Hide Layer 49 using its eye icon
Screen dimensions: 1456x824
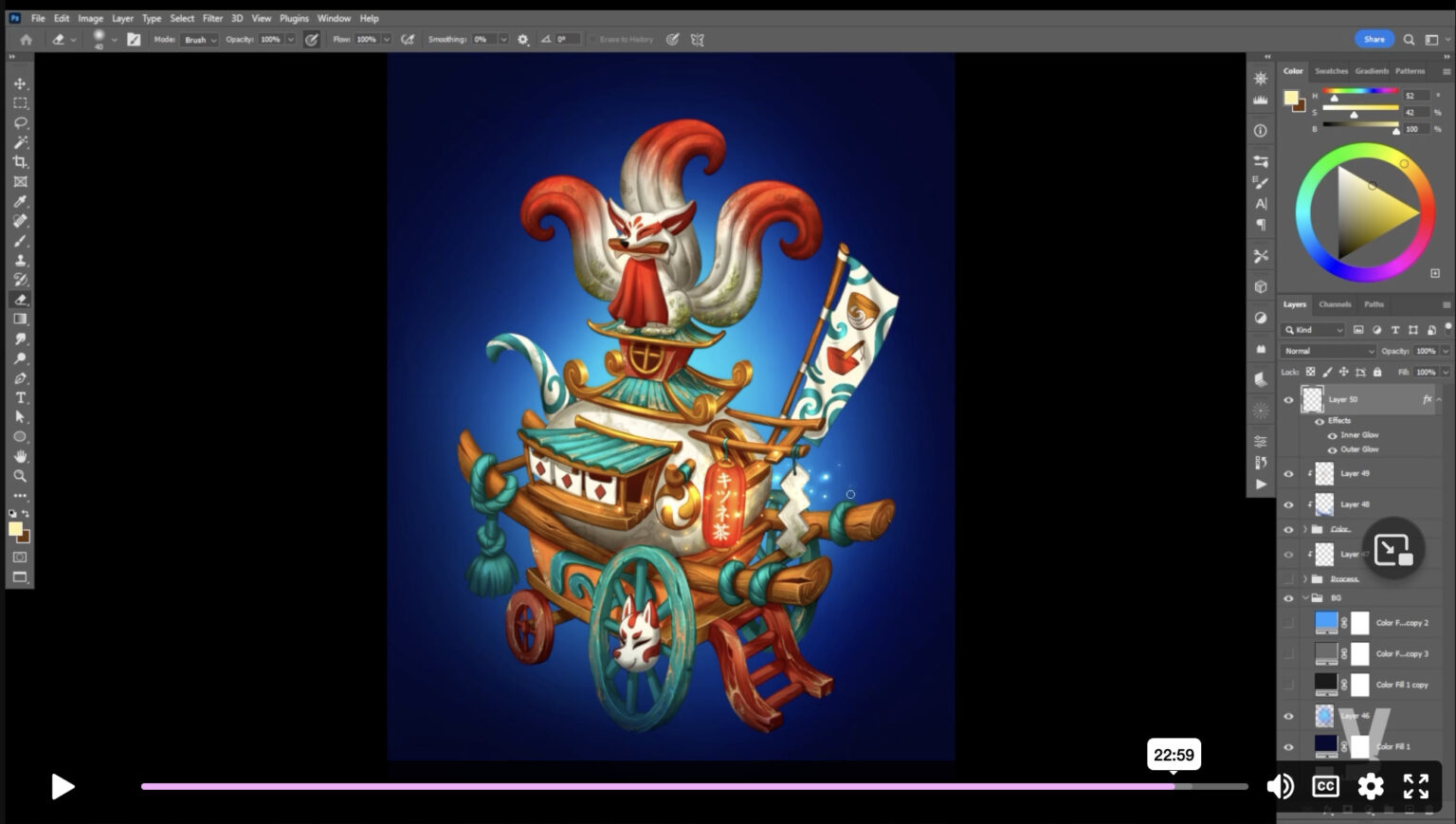1288,473
